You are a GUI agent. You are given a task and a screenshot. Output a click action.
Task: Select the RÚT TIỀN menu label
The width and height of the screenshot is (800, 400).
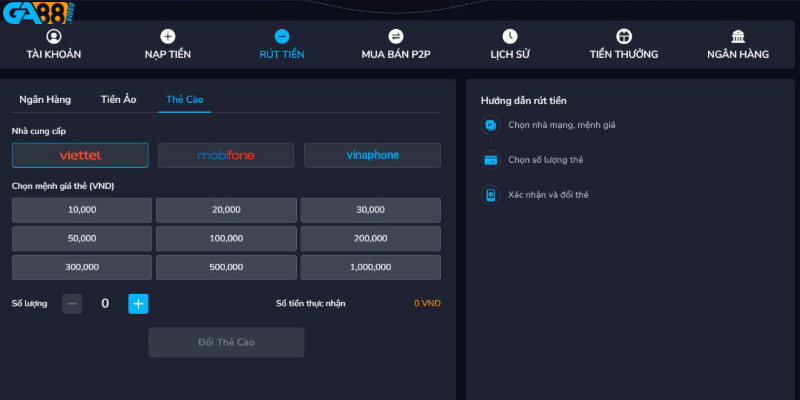pos(282,54)
